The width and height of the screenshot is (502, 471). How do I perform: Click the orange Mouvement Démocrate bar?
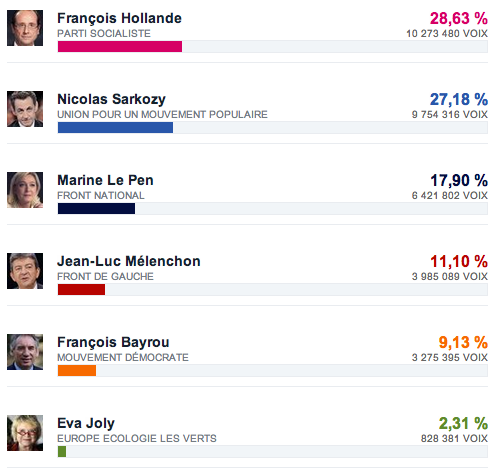pos(77,371)
